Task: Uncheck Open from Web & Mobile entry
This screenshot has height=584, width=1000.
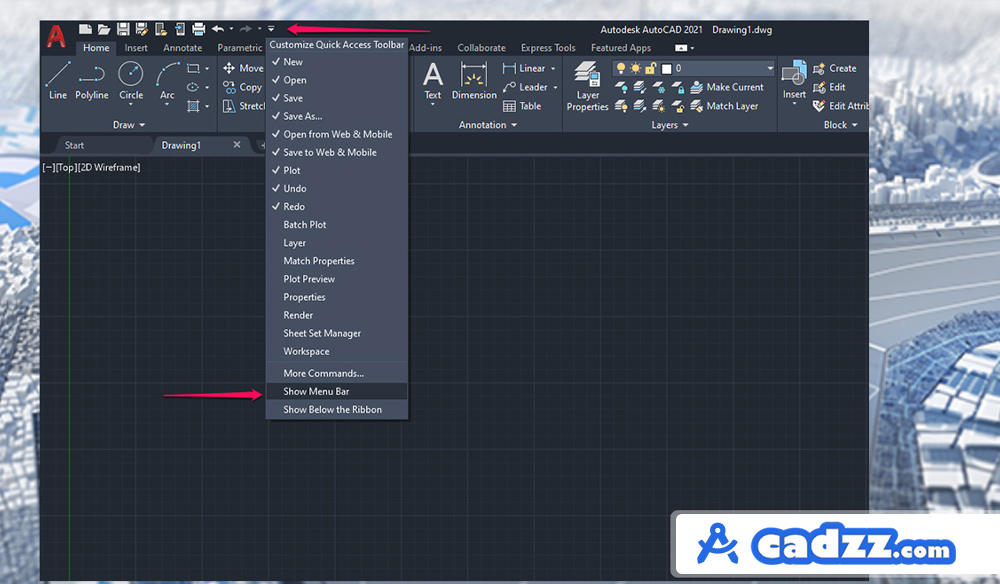Action: (337, 134)
